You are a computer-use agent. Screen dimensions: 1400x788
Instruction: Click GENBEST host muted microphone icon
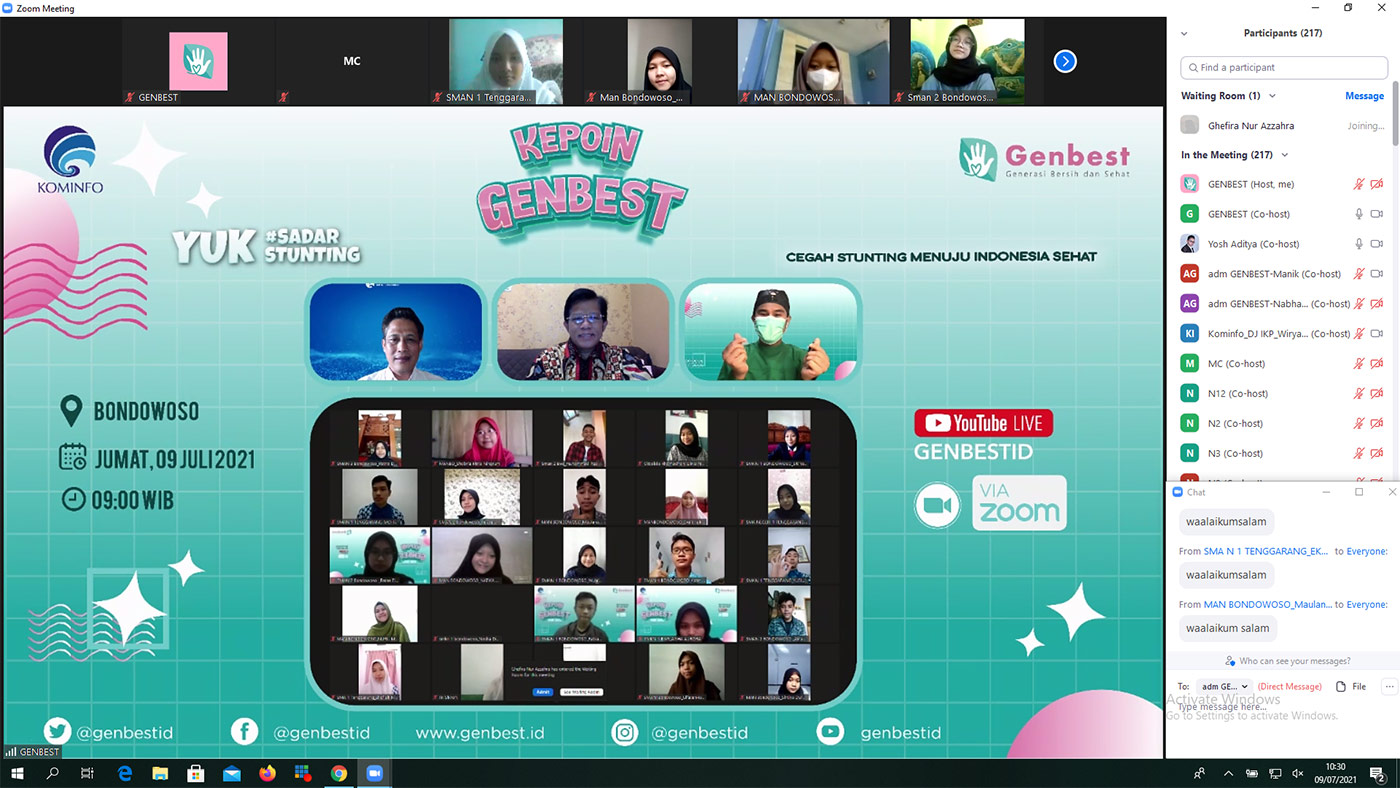pyautogui.click(x=1359, y=184)
